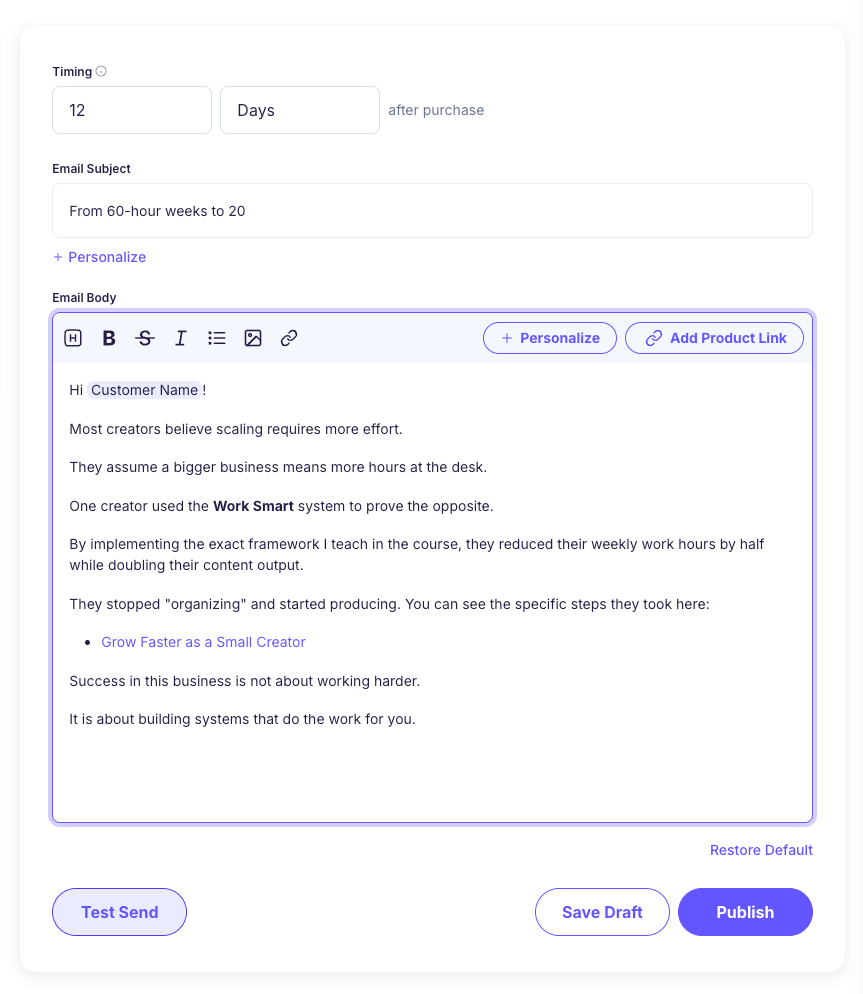Select the Customer Name merge tag

(x=145, y=389)
